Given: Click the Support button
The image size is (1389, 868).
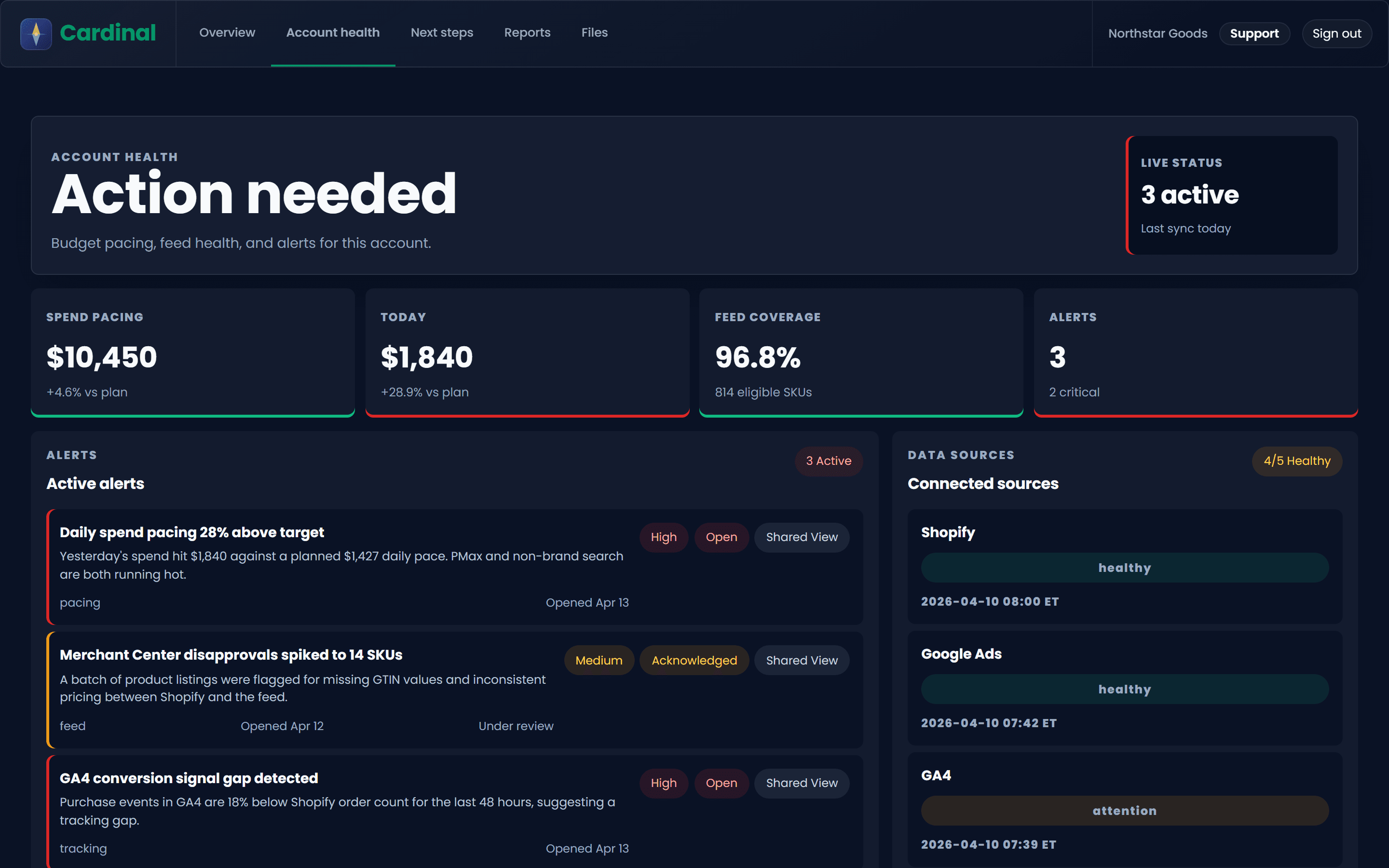Looking at the screenshot, I should (1254, 33).
